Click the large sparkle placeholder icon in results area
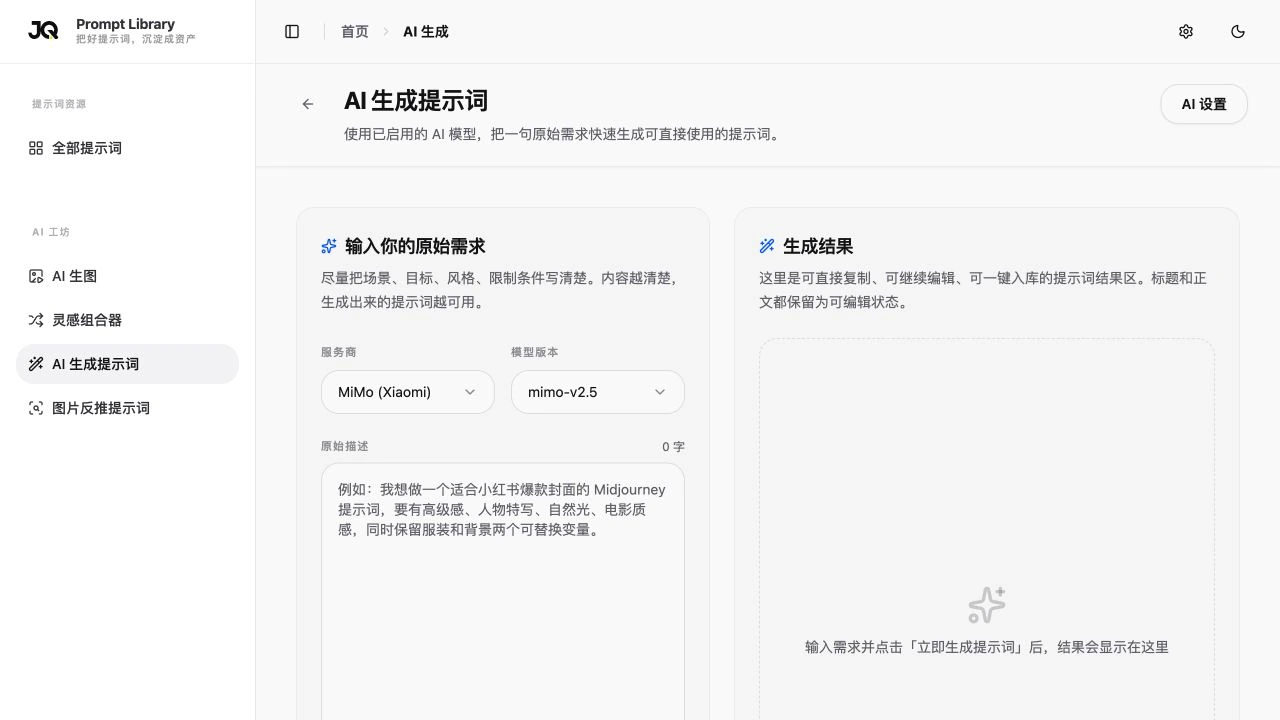This screenshot has width=1280, height=720. (987, 605)
